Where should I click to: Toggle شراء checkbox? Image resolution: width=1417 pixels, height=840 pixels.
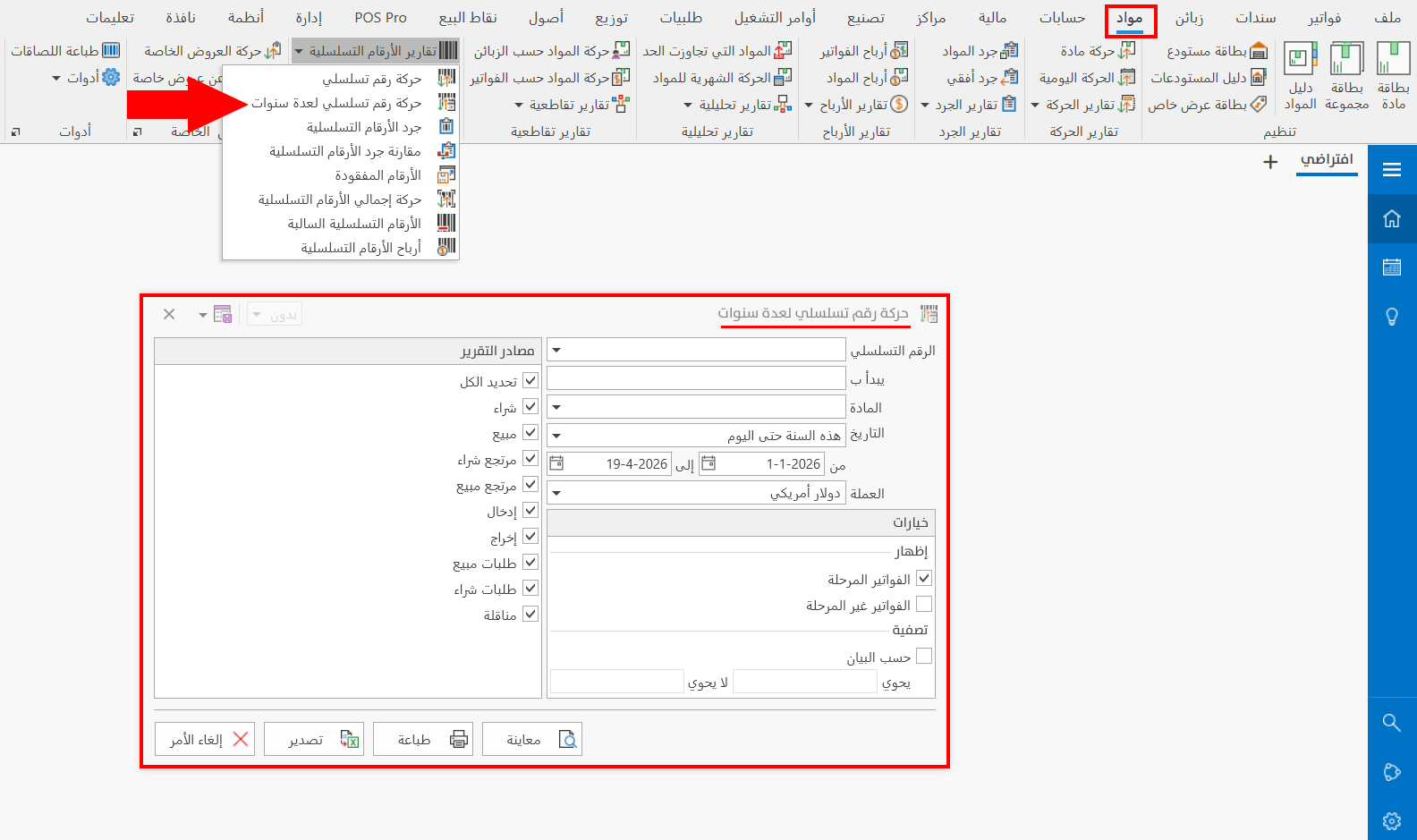tap(530, 406)
